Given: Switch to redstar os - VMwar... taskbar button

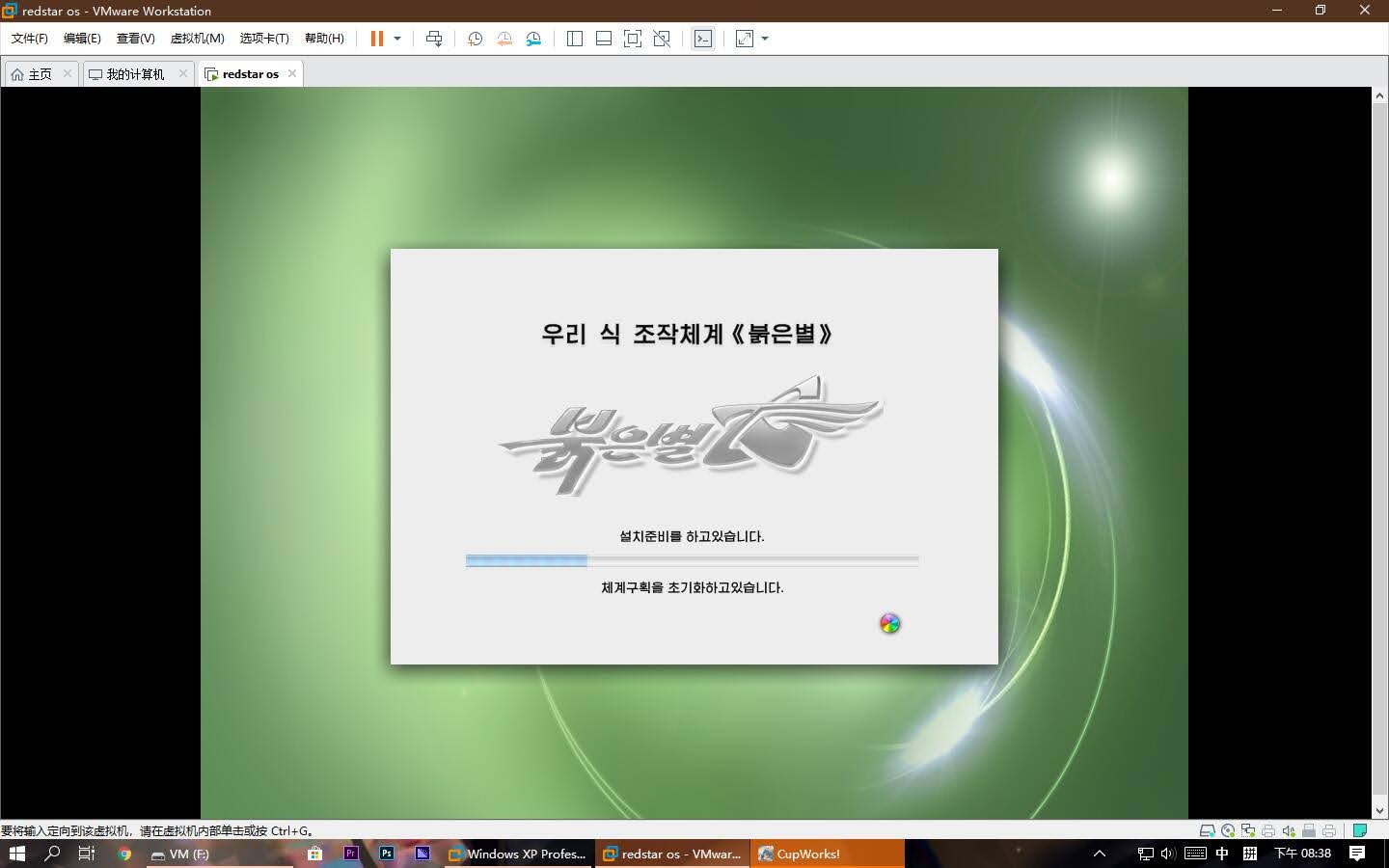Looking at the screenshot, I should click(x=671, y=854).
